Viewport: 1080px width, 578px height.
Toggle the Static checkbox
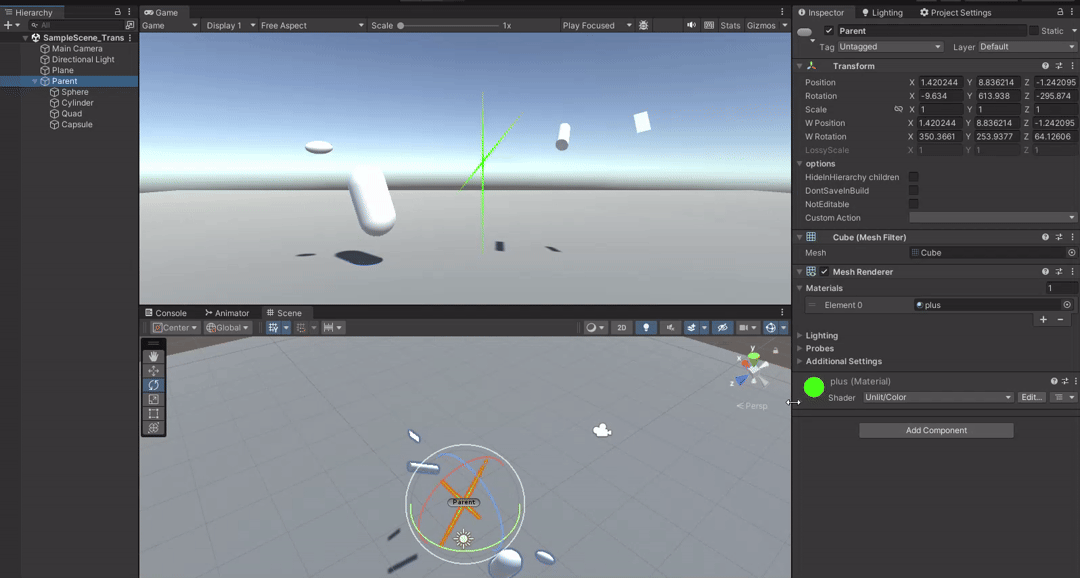click(x=1033, y=31)
